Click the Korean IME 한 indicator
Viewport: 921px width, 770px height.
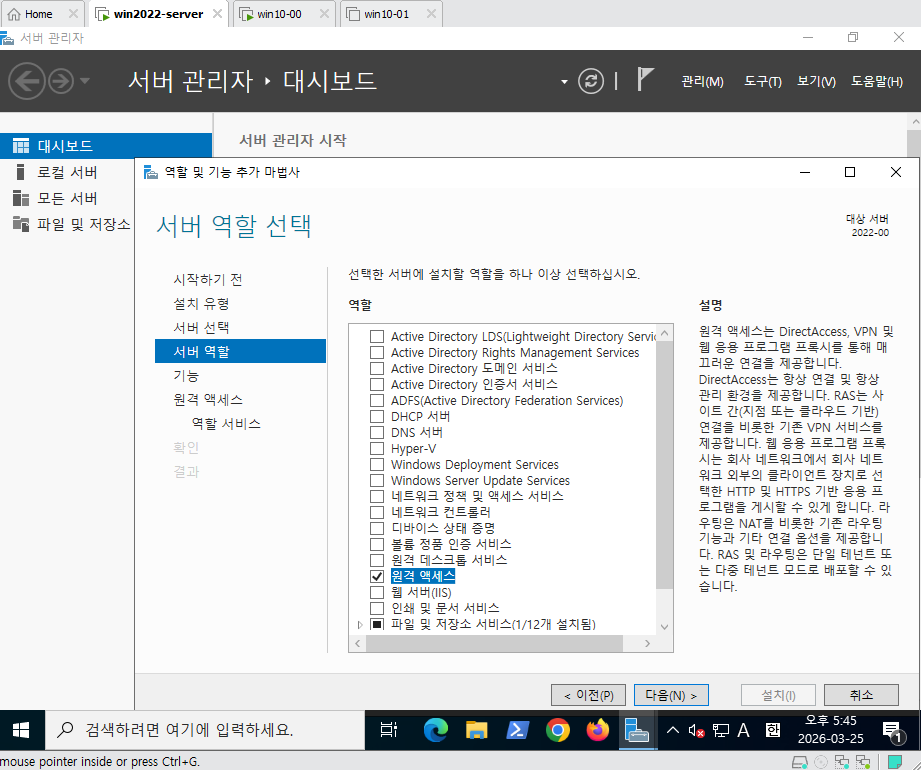(773, 730)
